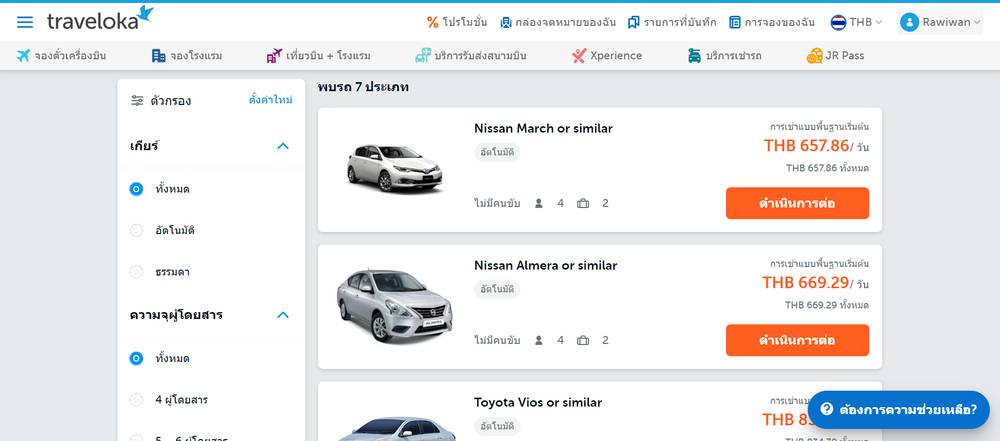Click the percent promotion icon

[432, 22]
